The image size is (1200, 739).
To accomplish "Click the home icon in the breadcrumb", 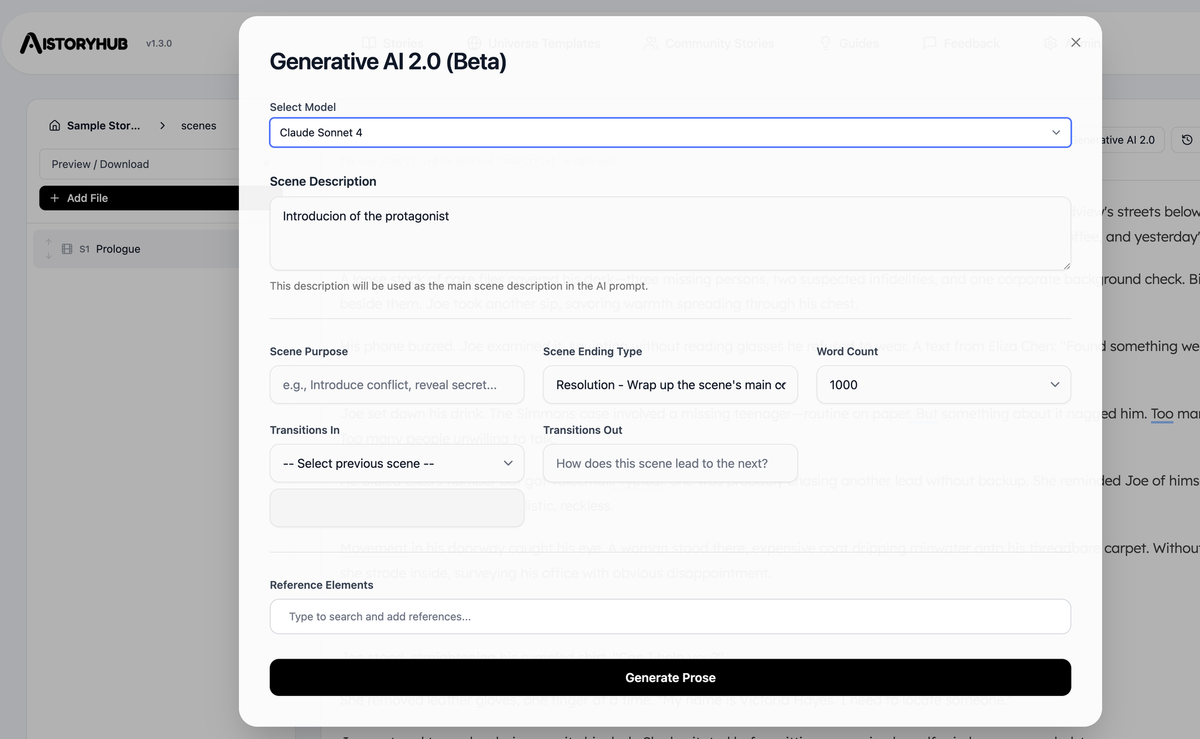I will 54,125.
